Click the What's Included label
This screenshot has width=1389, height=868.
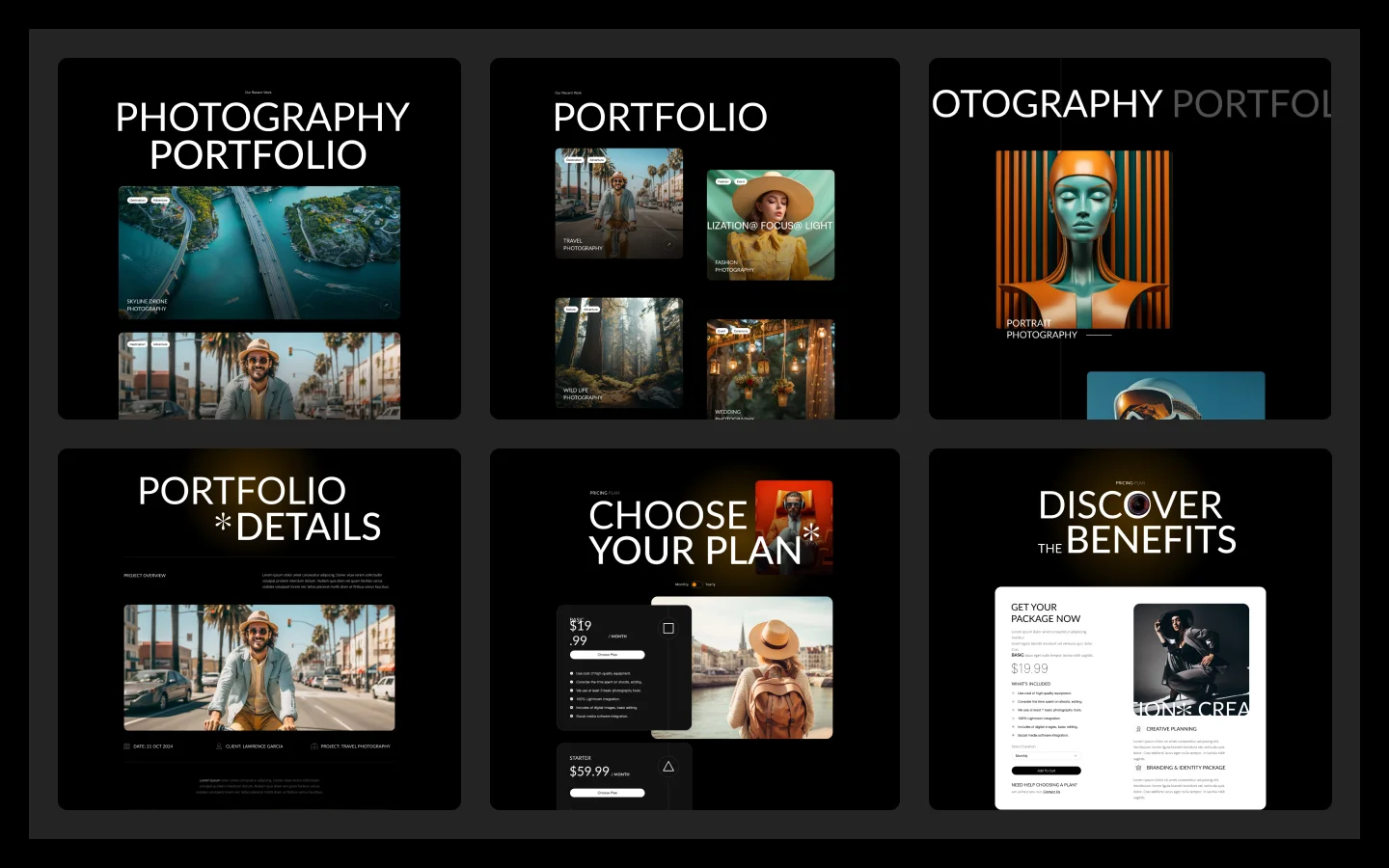coord(1030,684)
